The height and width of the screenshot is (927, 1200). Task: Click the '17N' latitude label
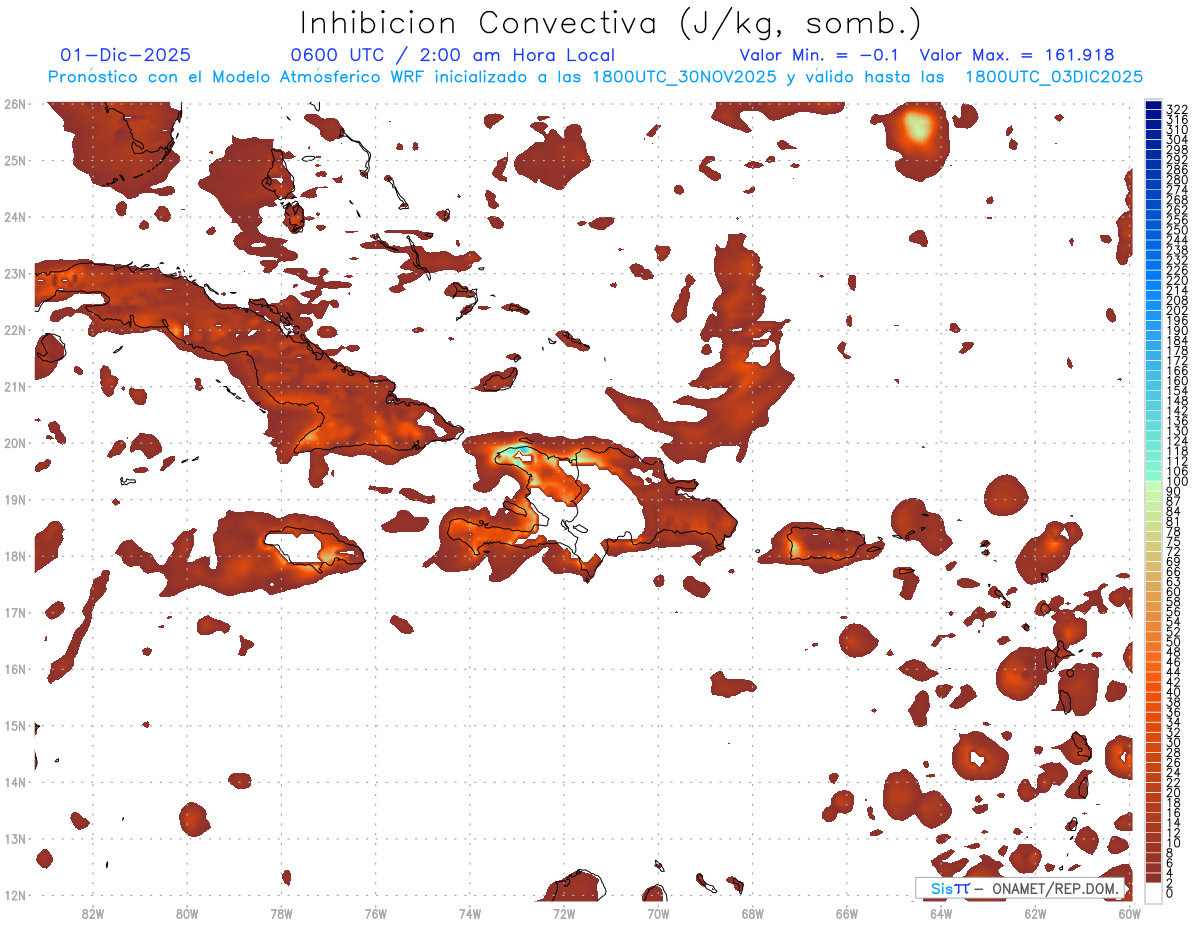click(x=15, y=612)
